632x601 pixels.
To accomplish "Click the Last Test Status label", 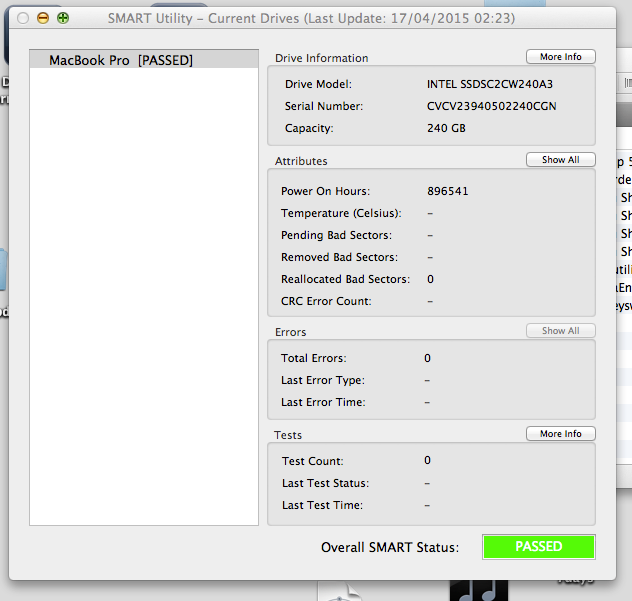I will pyautogui.click(x=325, y=483).
